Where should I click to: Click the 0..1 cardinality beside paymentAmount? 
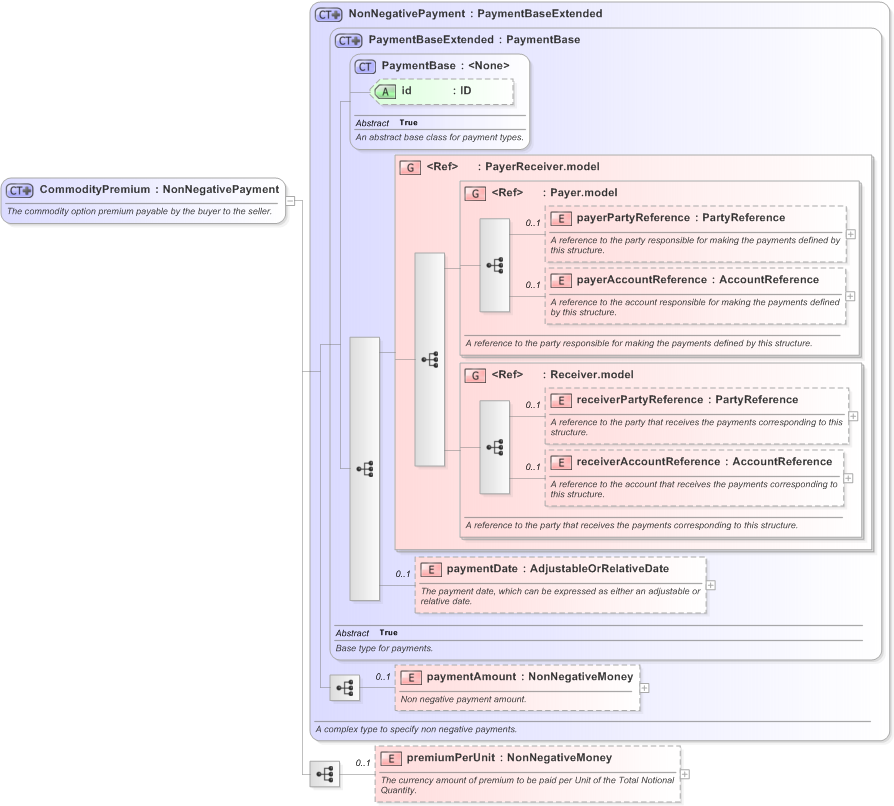[x=383, y=677]
